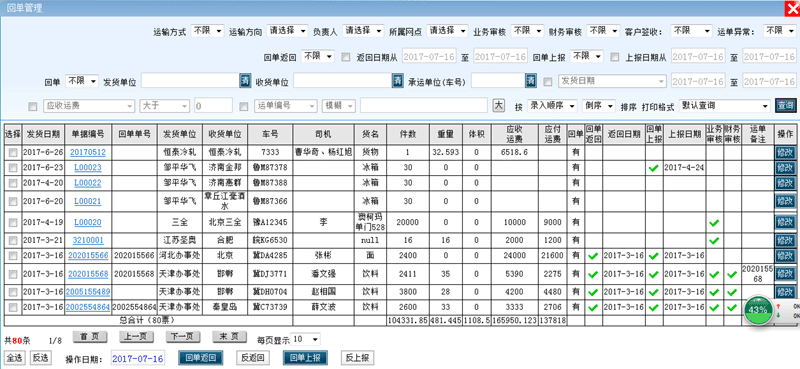Click the 发货单位 text input
Viewport: 800px width, 369px height.
[x=190, y=81]
